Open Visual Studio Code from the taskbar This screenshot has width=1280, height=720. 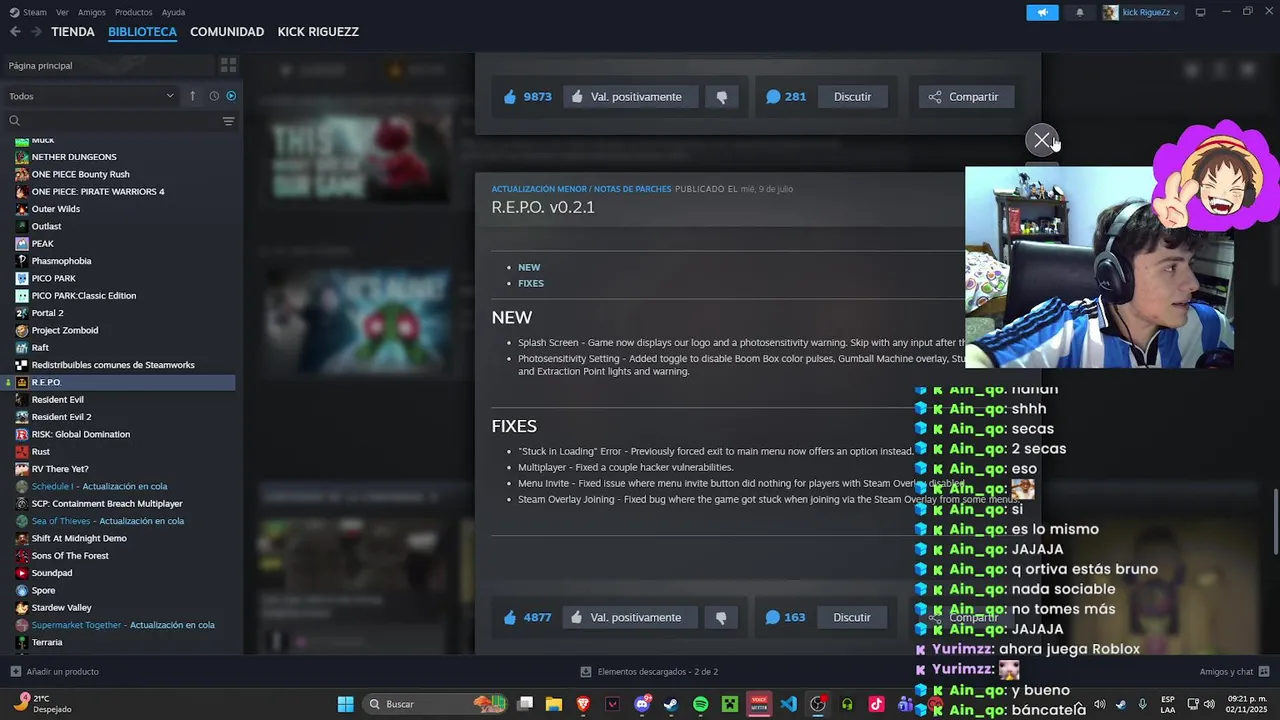[788, 704]
